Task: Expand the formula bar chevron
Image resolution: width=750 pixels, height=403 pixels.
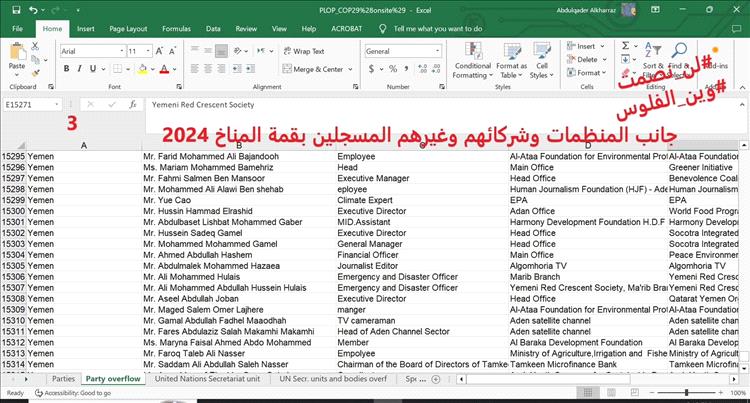Action: click(742, 104)
